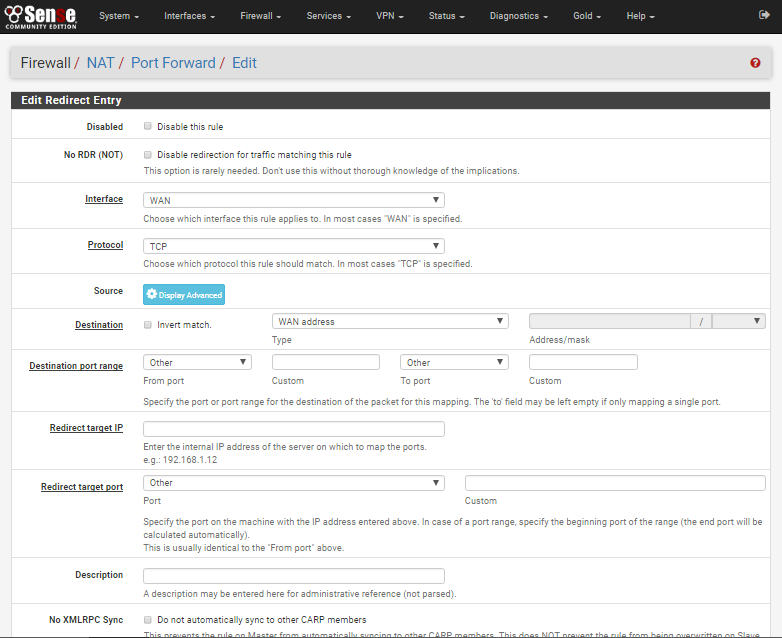The width and height of the screenshot is (782, 638).
Task: Expand the Protocol TCP dropdown
Action: coord(294,246)
